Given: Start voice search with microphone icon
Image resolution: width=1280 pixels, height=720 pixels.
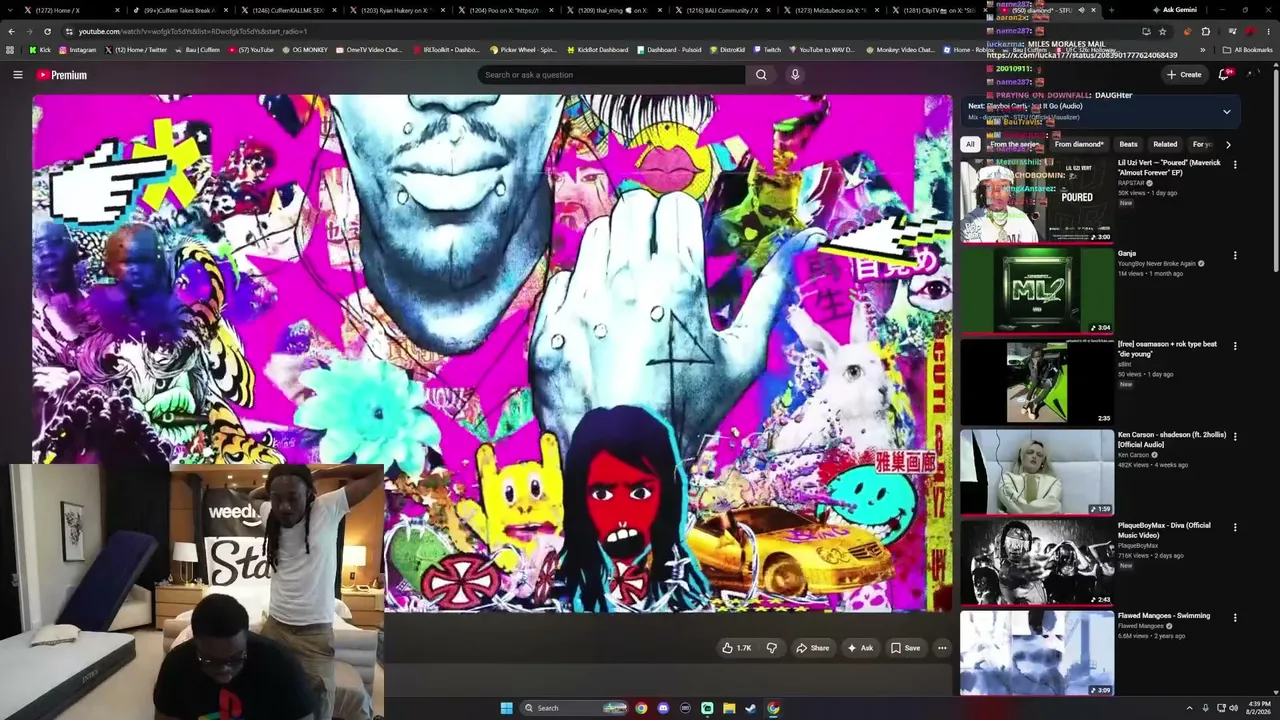Looking at the screenshot, I should click(x=795, y=75).
